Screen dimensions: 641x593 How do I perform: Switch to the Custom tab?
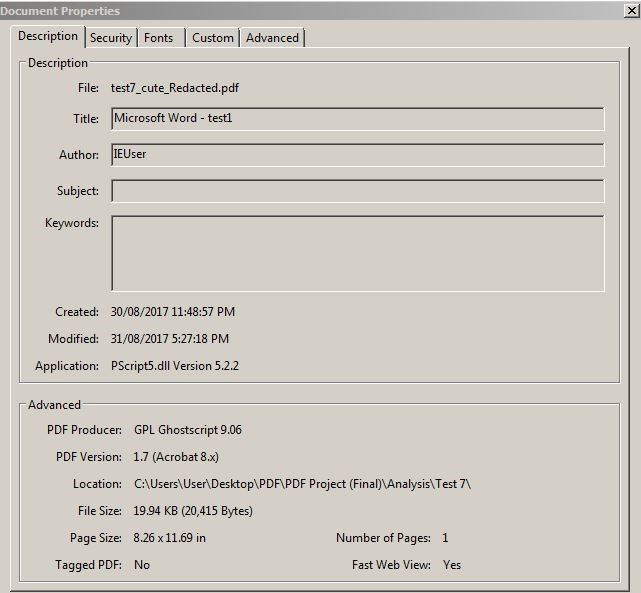click(x=213, y=38)
